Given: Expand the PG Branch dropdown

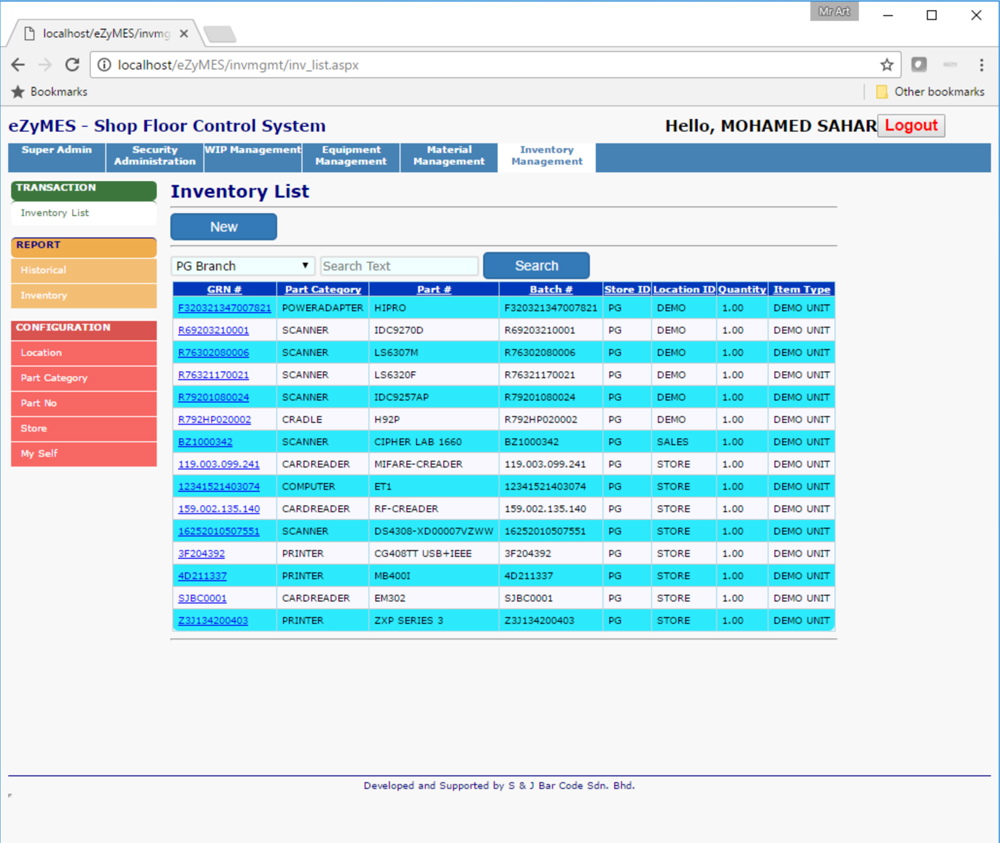Looking at the screenshot, I should (x=243, y=266).
